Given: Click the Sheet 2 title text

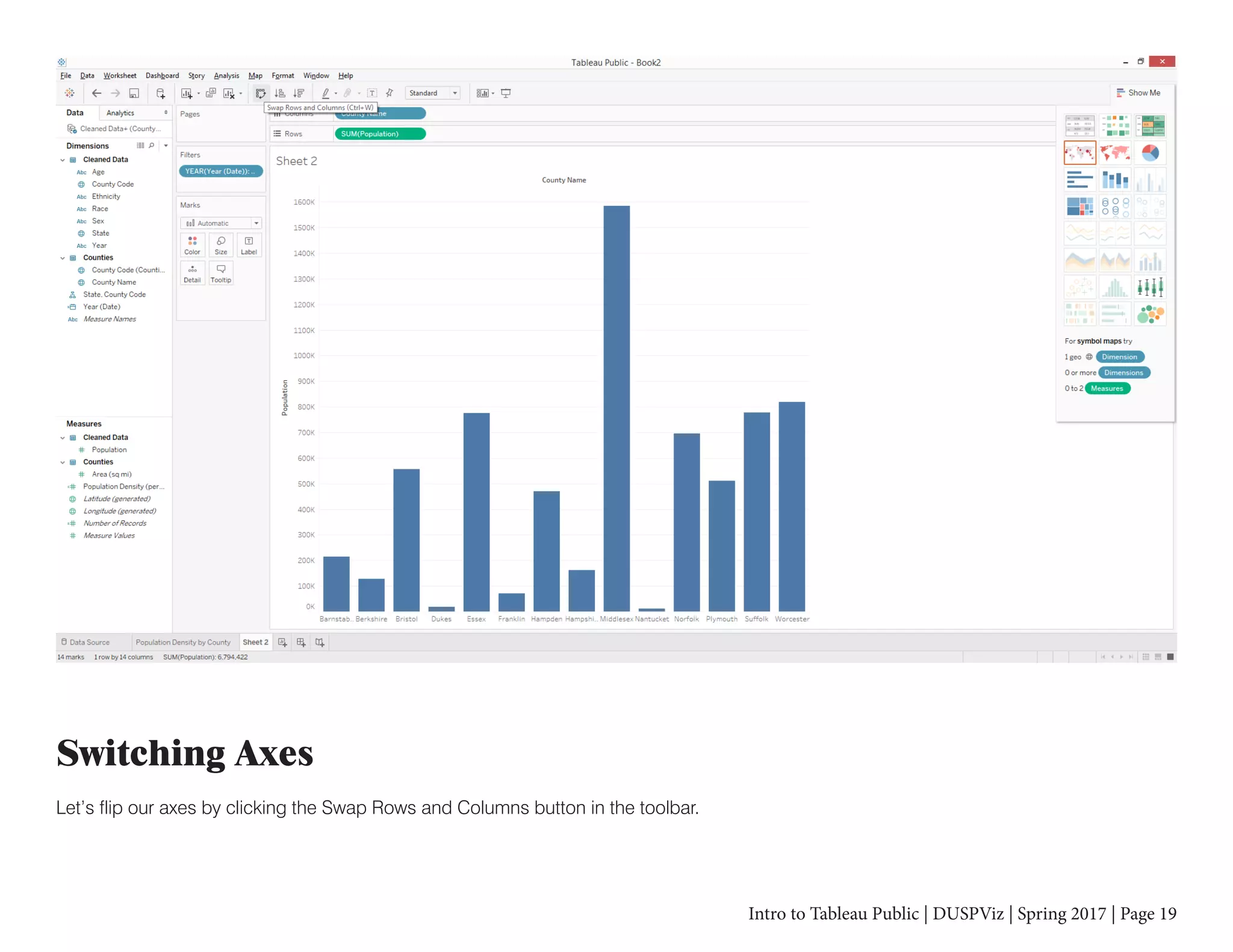Looking at the screenshot, I should click(296, 161).
